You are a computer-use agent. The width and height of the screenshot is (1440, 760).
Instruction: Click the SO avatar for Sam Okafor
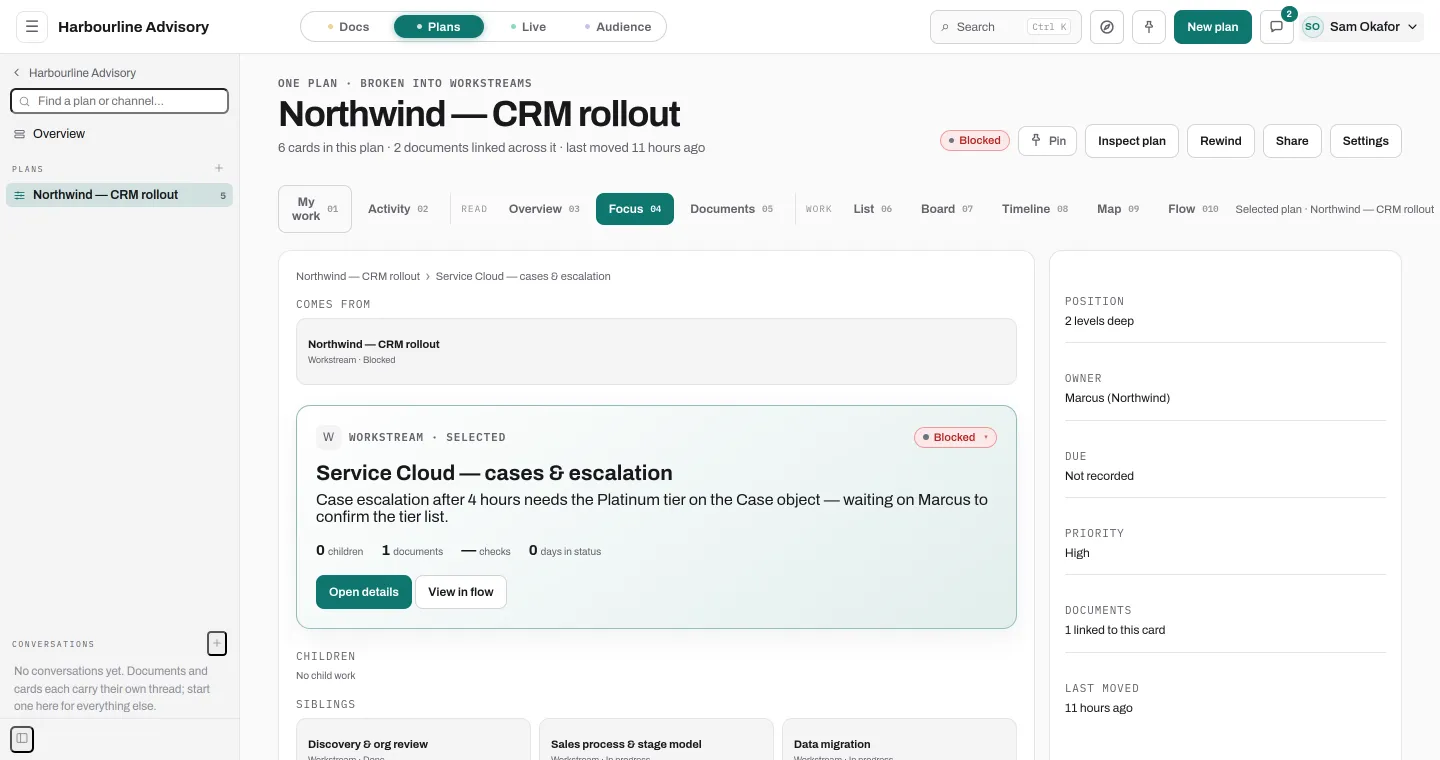click(x=1312, y=27)
